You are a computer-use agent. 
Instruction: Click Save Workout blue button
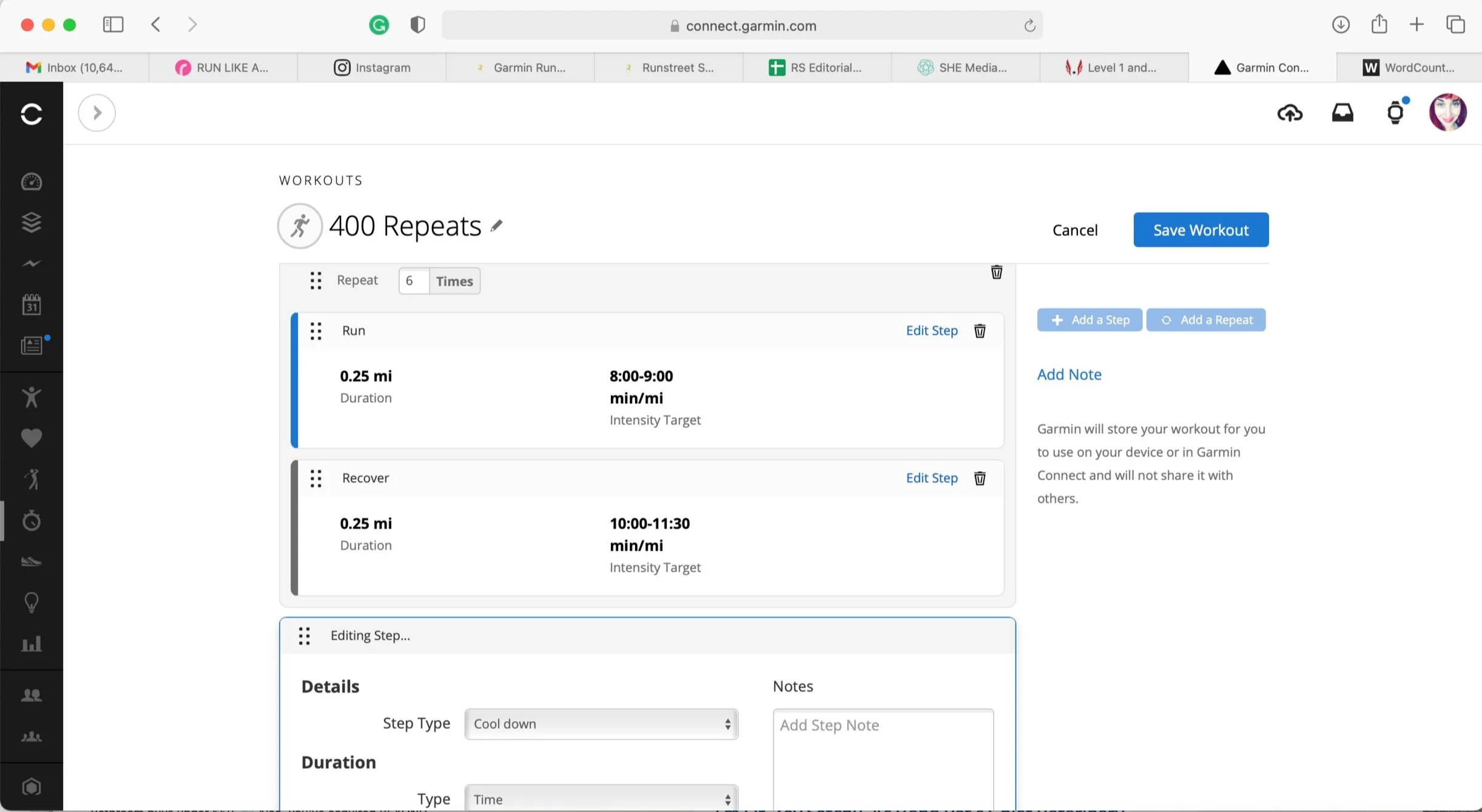(1200, 229)
